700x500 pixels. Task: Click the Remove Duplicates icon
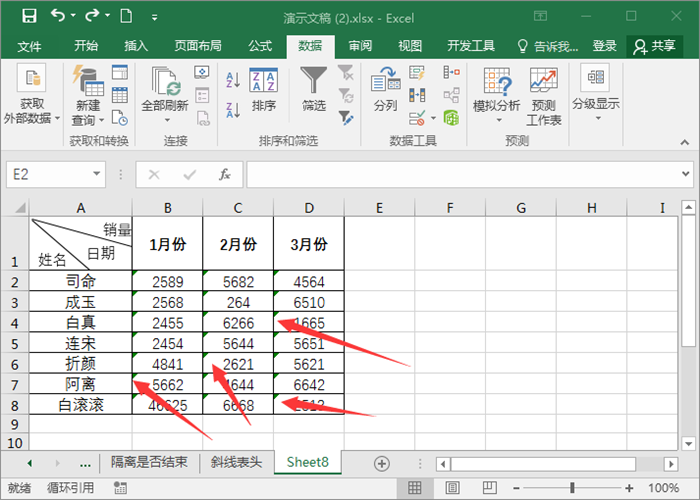pyautogui.click(x=417, y=95)
